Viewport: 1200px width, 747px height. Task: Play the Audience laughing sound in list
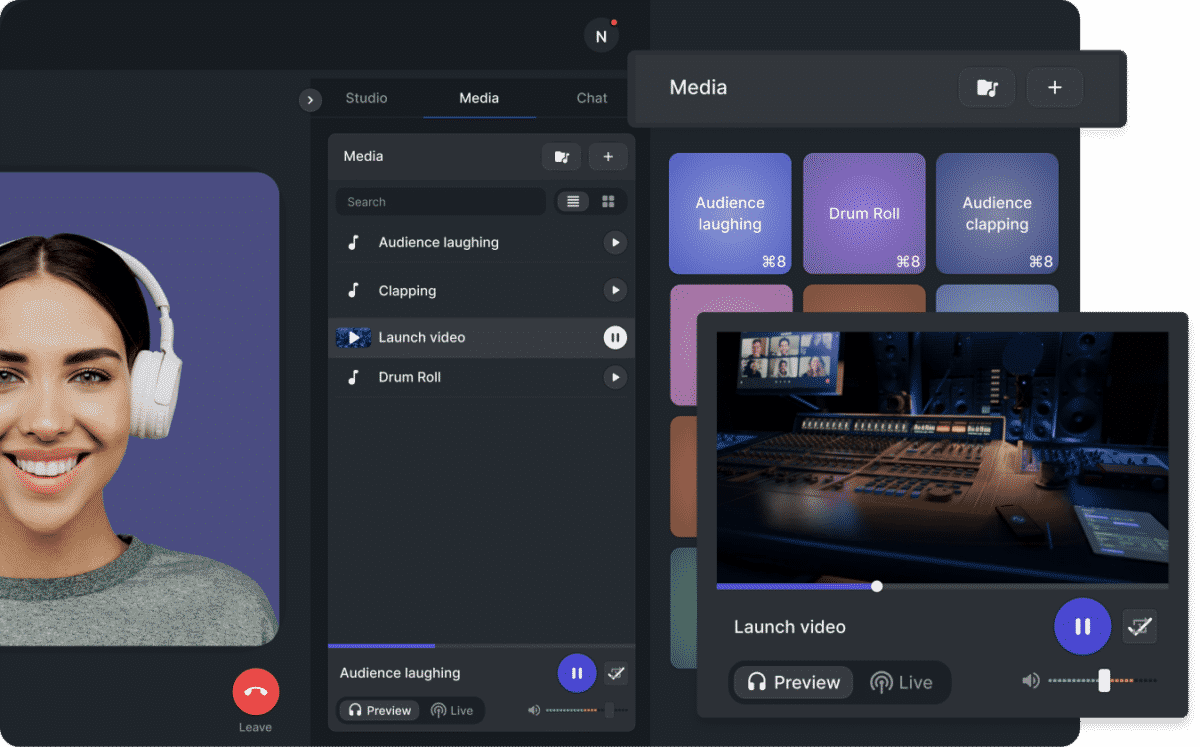615,242
